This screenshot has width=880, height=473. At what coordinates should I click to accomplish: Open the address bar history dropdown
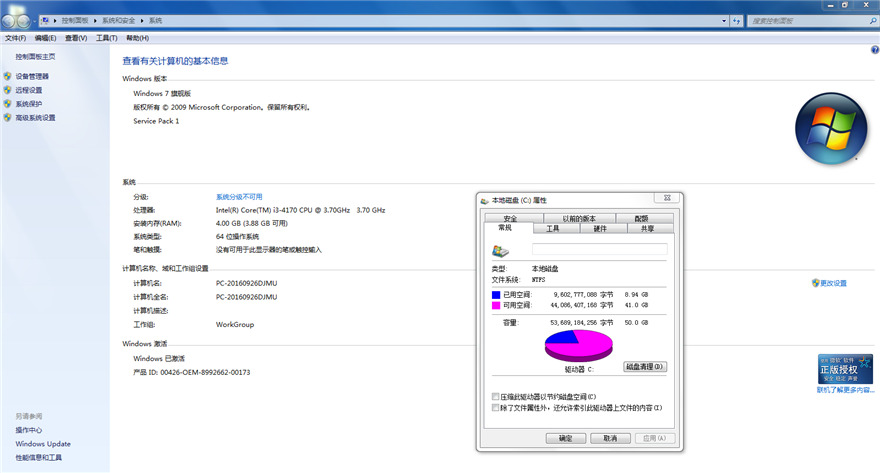pos(723,21)
